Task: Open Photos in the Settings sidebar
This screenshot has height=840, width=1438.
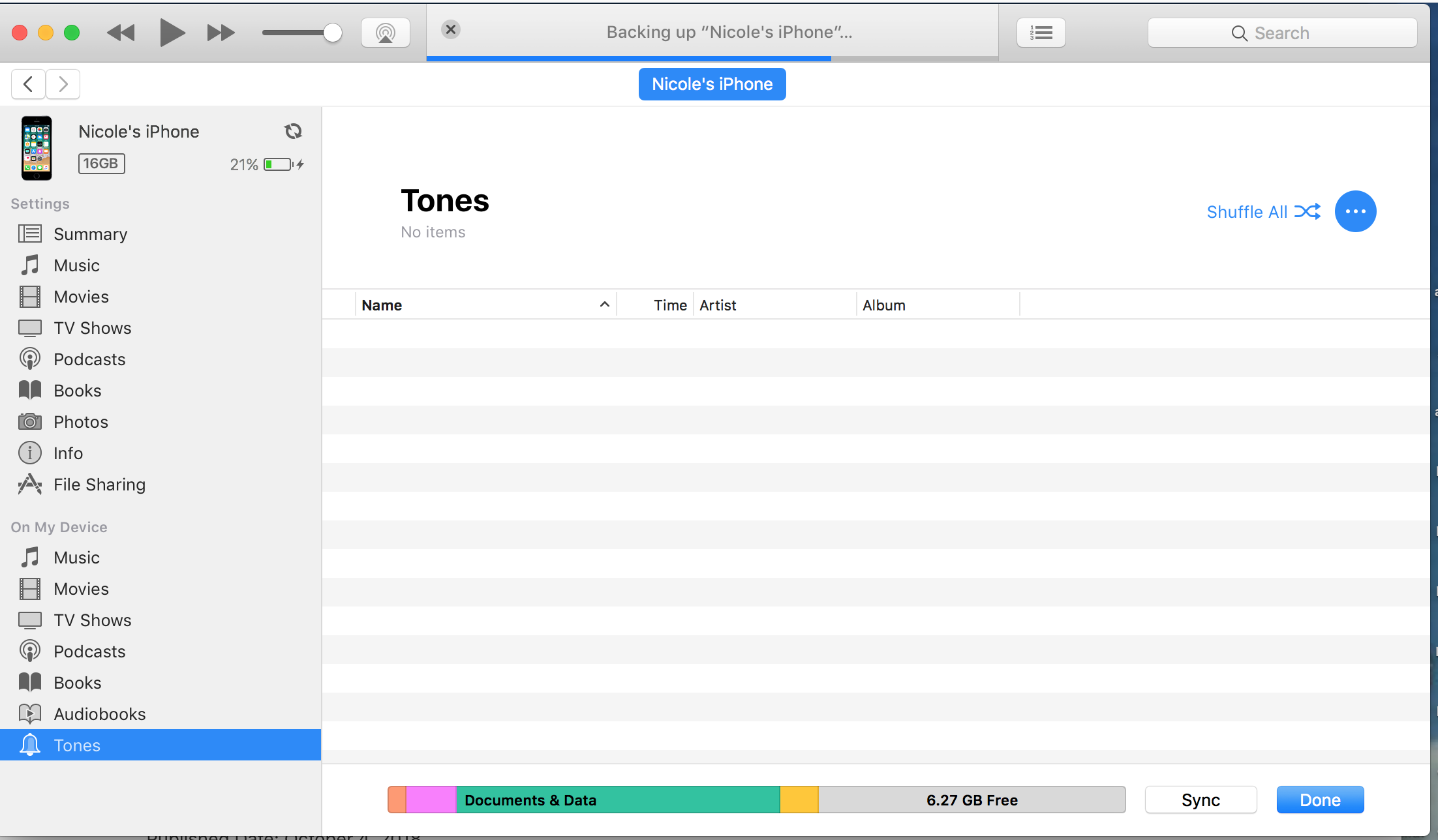Action: coord(80,422)
